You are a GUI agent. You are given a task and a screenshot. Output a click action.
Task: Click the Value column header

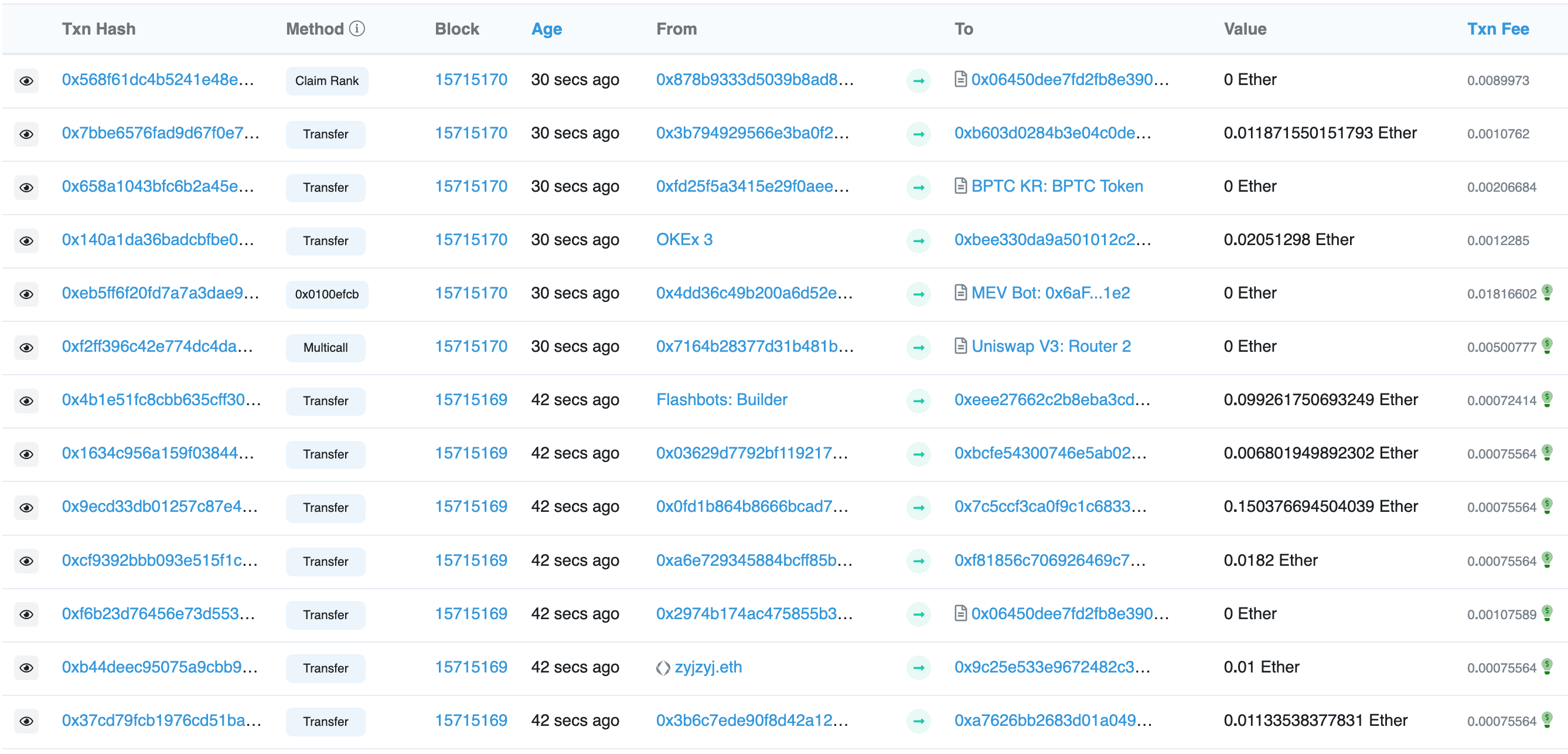point(1245,29)
